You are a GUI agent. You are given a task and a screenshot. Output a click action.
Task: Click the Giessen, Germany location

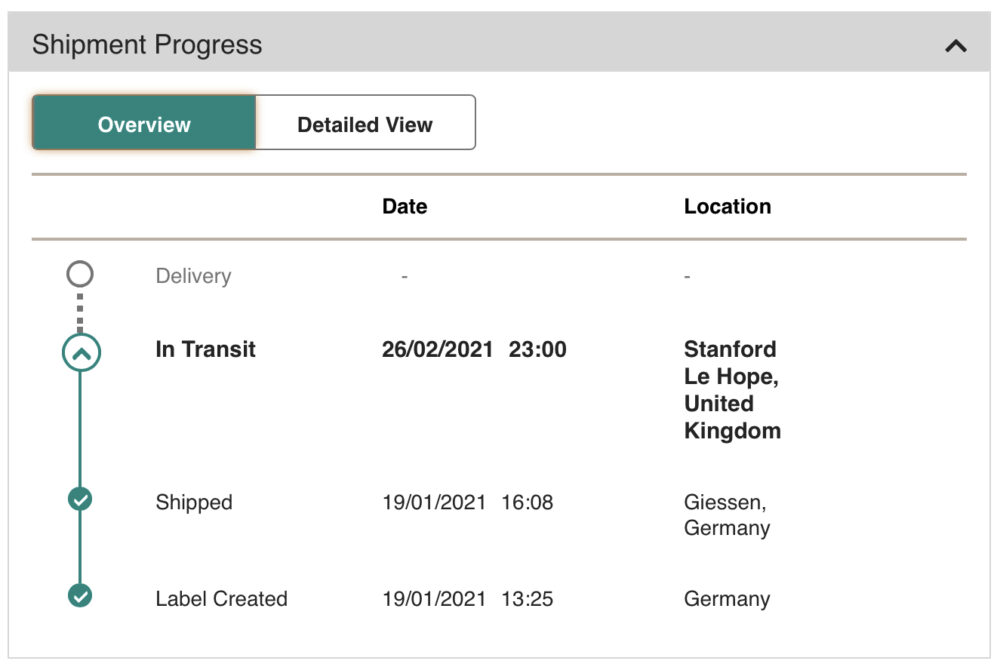pyautogui.click(x=727, y=515)
